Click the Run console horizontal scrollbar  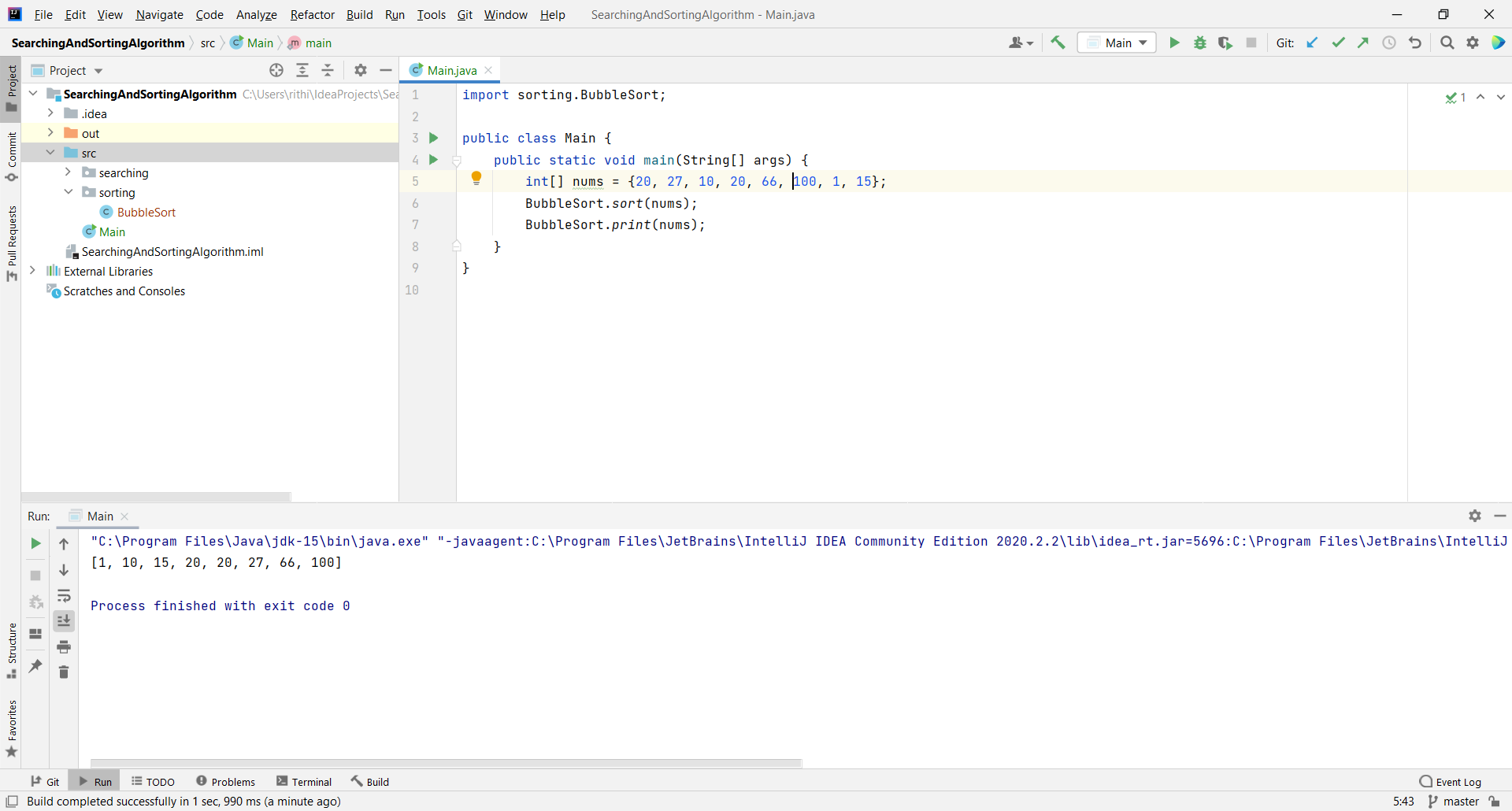click(446, 763)
